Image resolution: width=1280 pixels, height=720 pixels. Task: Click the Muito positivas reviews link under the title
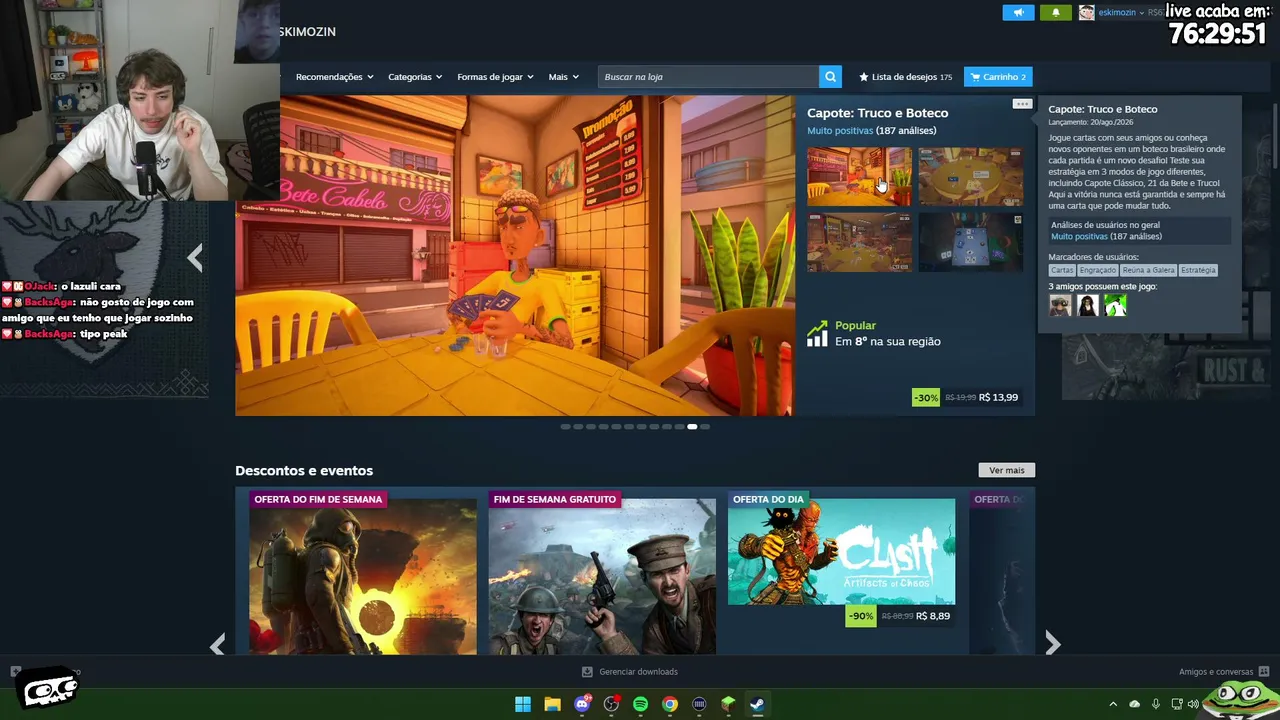(x=840, y=131)
